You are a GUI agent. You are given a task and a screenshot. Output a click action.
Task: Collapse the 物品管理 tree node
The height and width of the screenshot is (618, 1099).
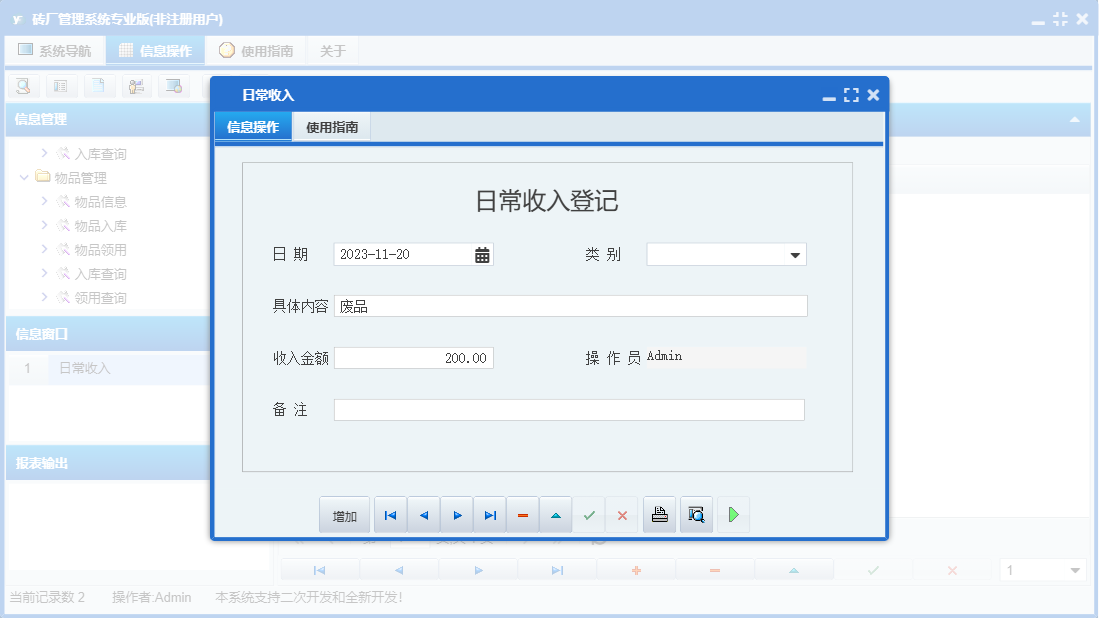coord(24,177)
